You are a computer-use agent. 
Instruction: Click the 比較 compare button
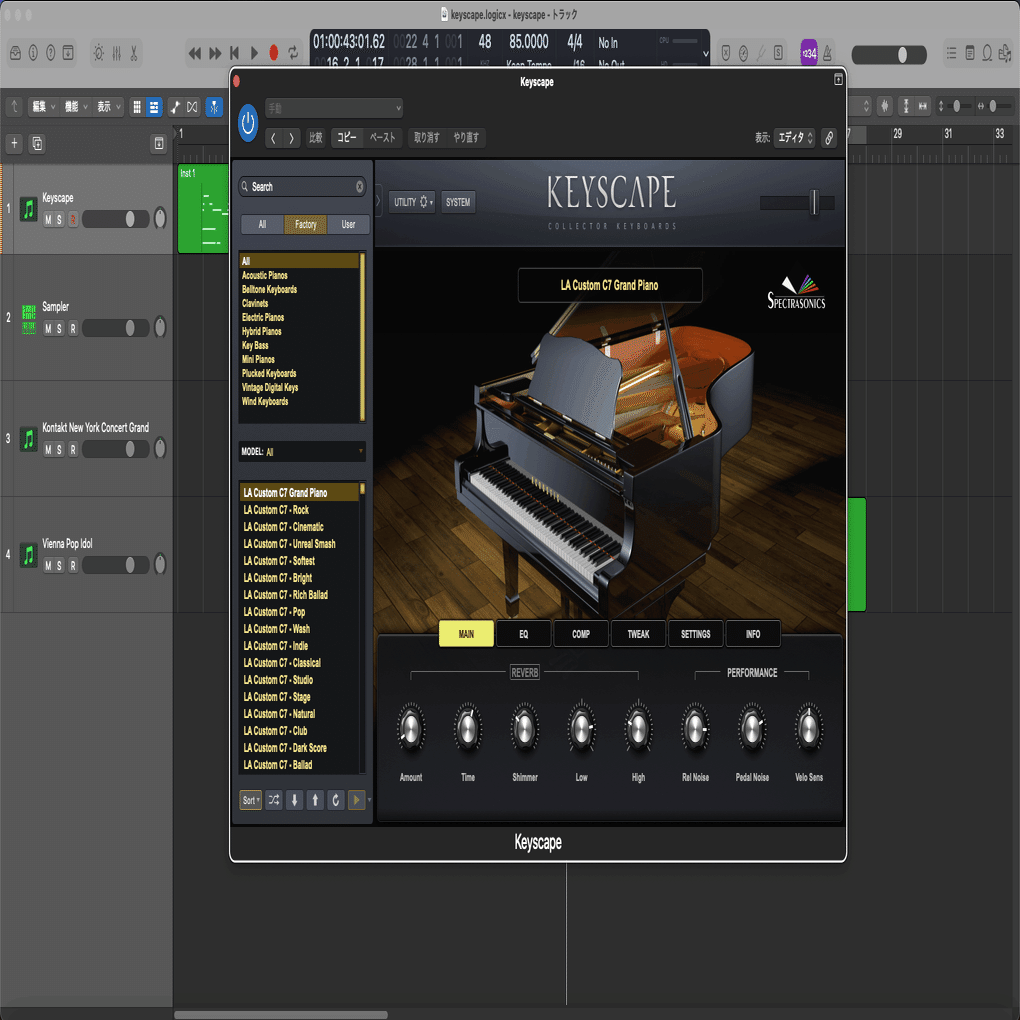[x=315, y=137]
